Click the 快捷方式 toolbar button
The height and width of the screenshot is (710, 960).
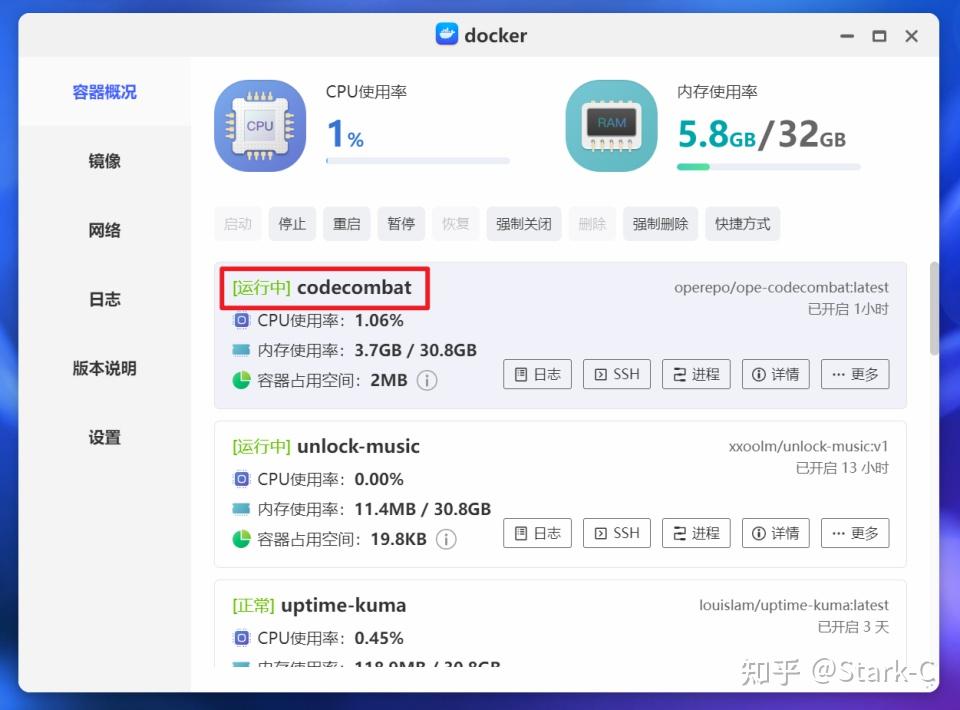pos(742,223)
